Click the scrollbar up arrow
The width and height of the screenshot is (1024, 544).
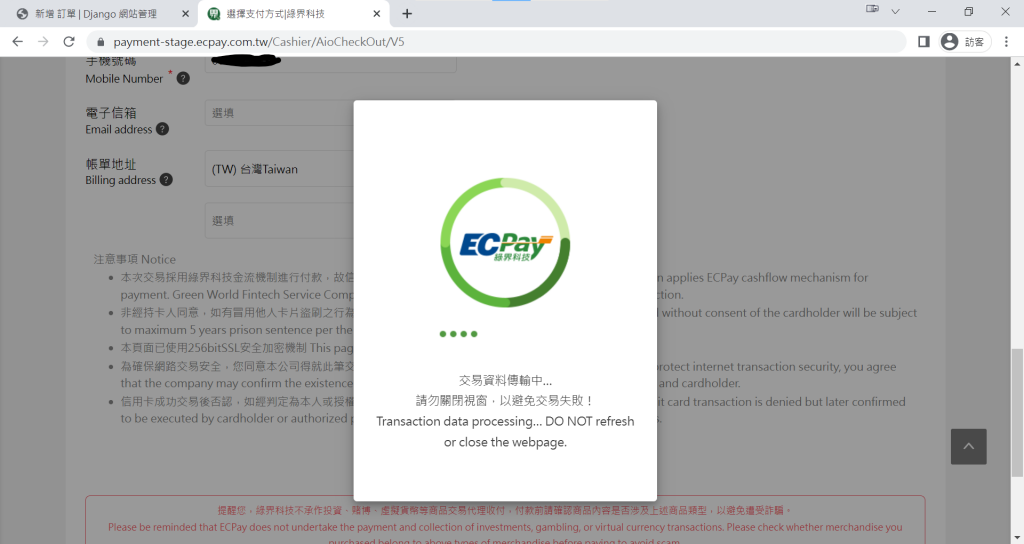1017,63
